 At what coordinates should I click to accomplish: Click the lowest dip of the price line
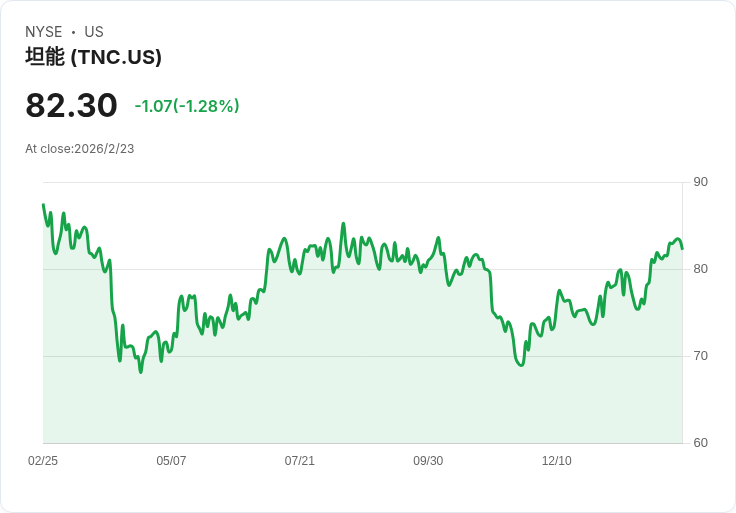click(x=141, y=372)
